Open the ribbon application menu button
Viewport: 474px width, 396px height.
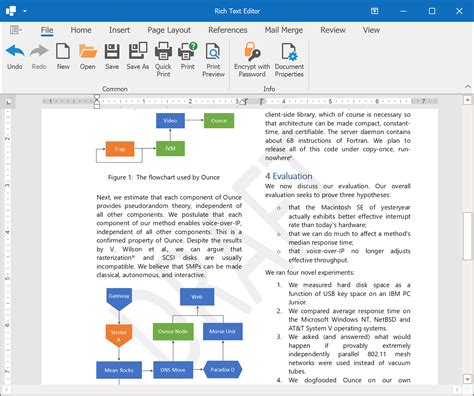(15, 30)
